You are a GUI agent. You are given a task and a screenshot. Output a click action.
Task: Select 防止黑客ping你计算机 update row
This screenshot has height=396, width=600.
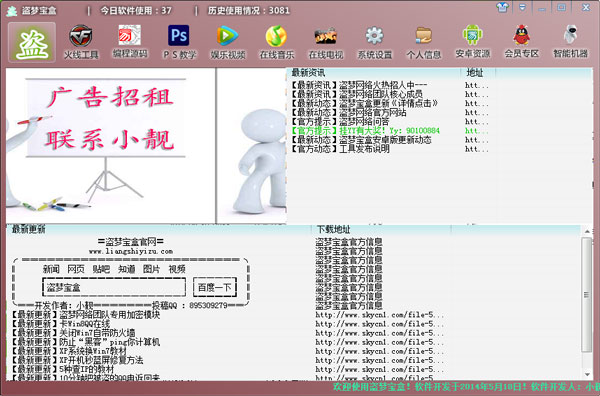coord(86,342)
